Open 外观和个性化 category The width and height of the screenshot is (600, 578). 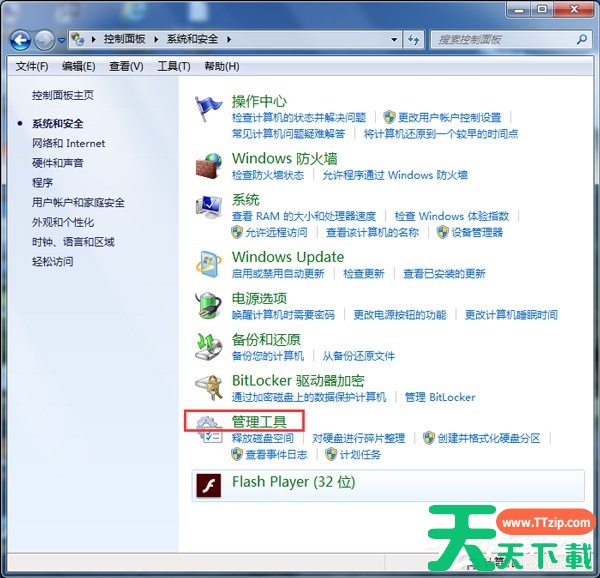pos(63,223)
